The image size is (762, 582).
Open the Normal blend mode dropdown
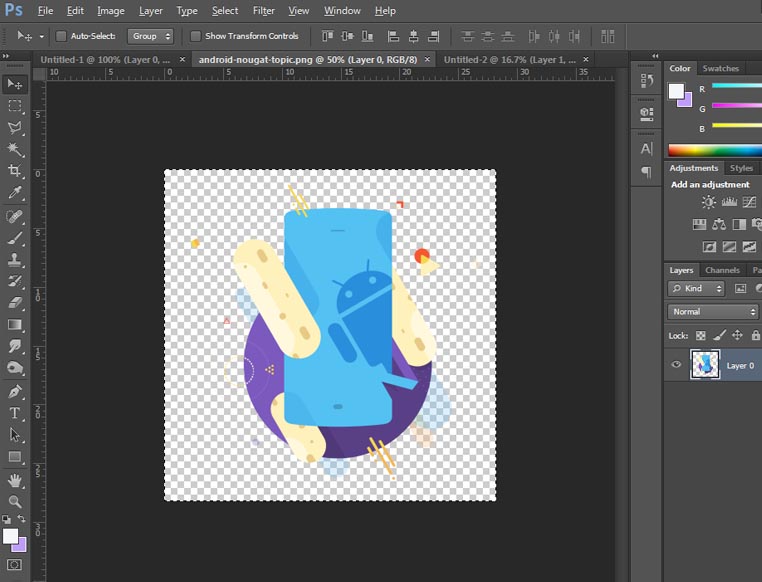click(x=712, y=311)
